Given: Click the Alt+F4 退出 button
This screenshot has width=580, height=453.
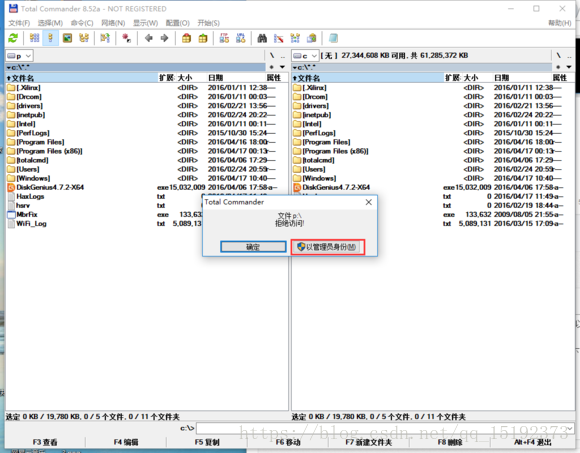Looking at the screenshot, I should tap(533, 442).
